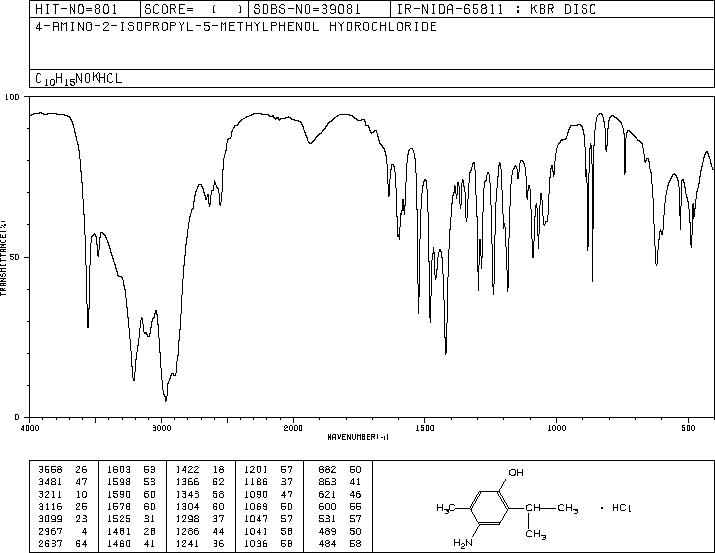This screenshot has width=715, height=553.
Task: Click the benzene ring of the structure
Action: pyautogui.click(x=490, y=507)
